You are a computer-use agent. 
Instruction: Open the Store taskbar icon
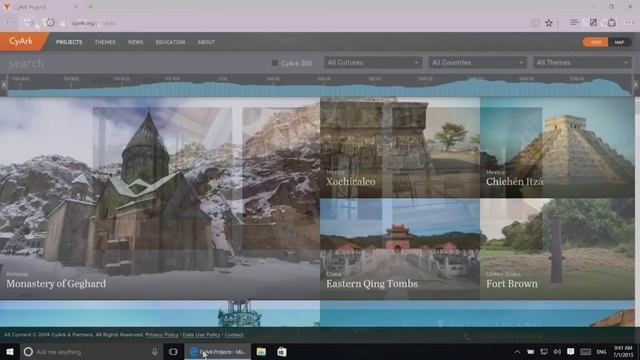click(282, 351)
